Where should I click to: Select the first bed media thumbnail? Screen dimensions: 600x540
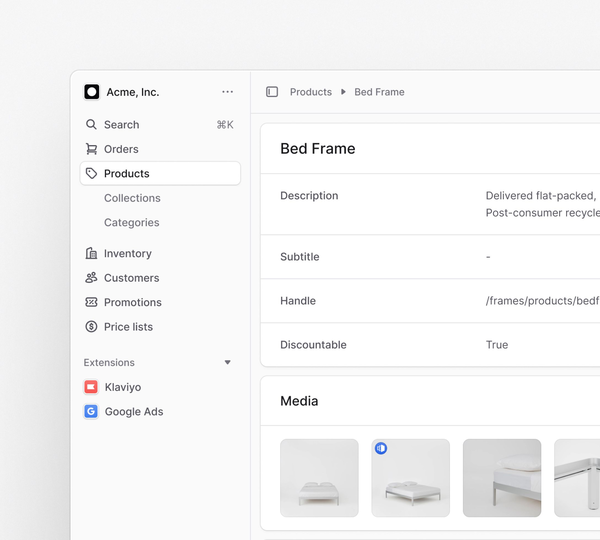[x=319, y=478]
